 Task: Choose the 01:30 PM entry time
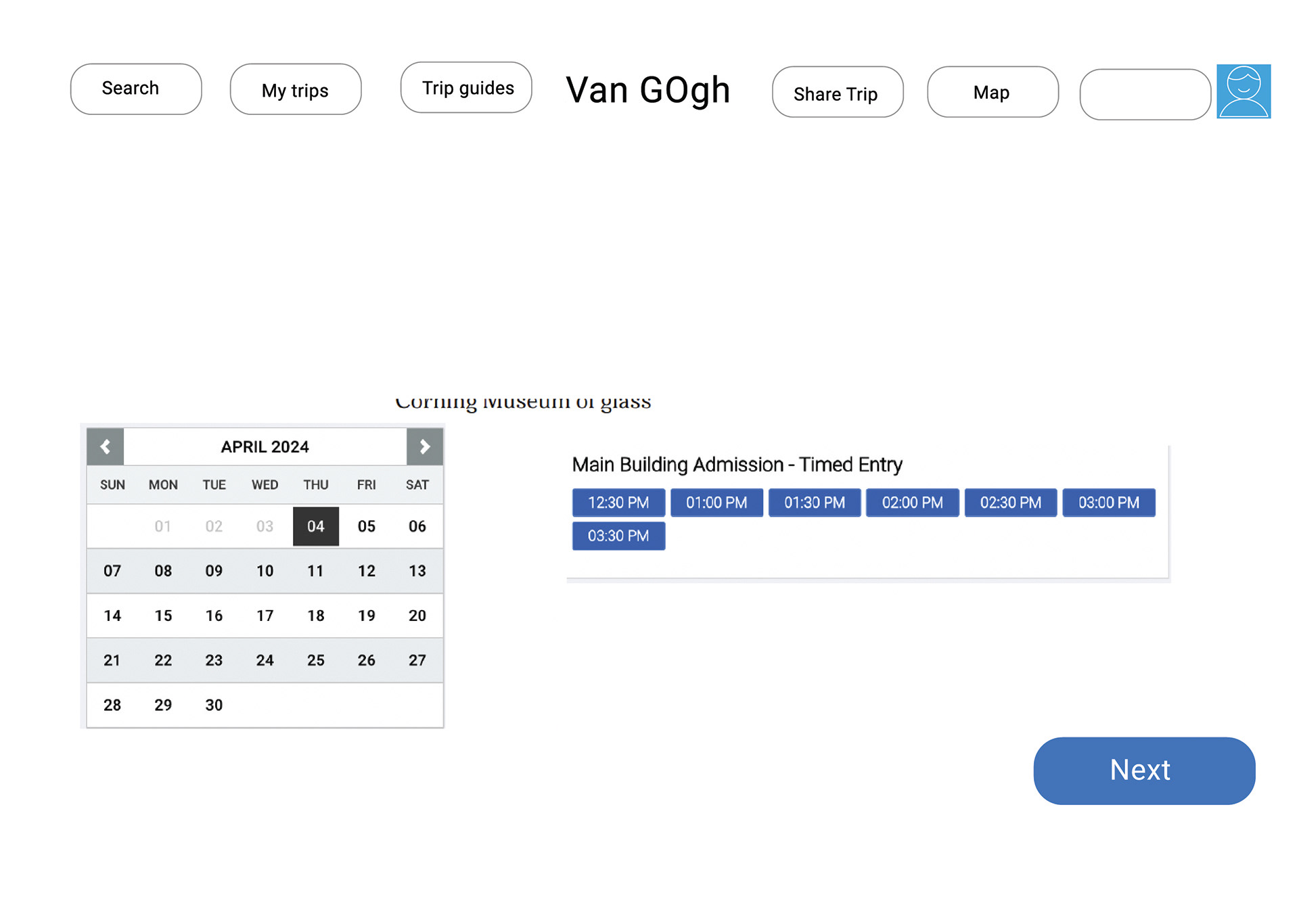coord(815,503)
